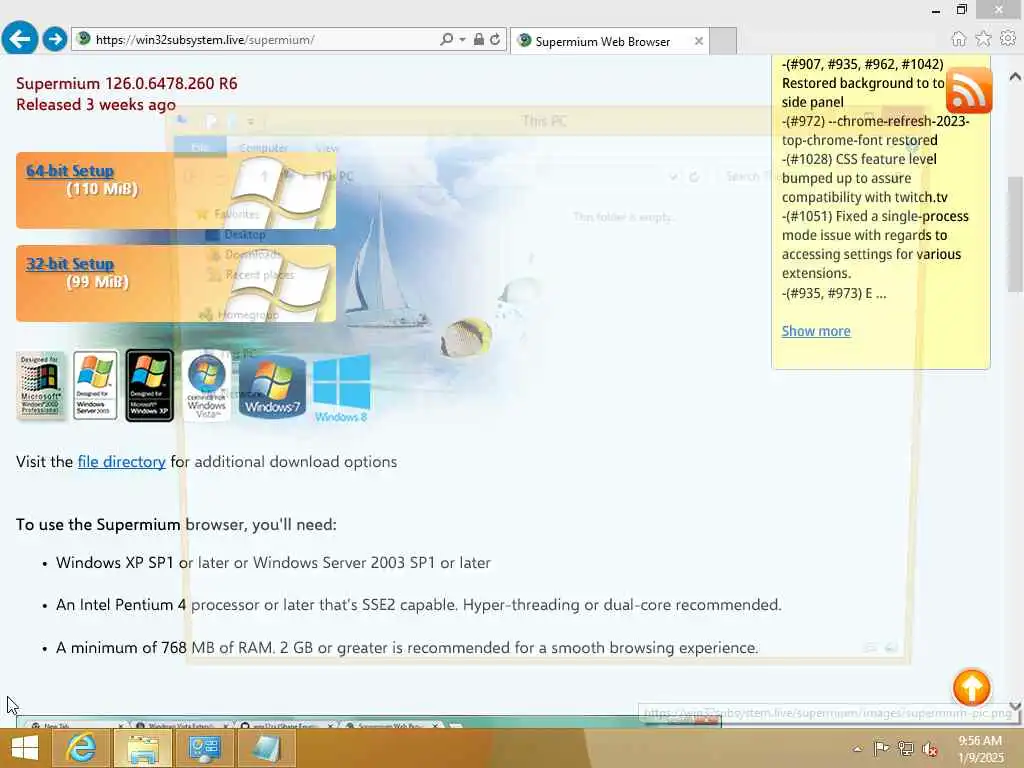The height and width of the screenshot is (768, 1024).
Task: Click the Supermium 126.0.6478.260 R6 heading
Action: click(x=127, y=84)
